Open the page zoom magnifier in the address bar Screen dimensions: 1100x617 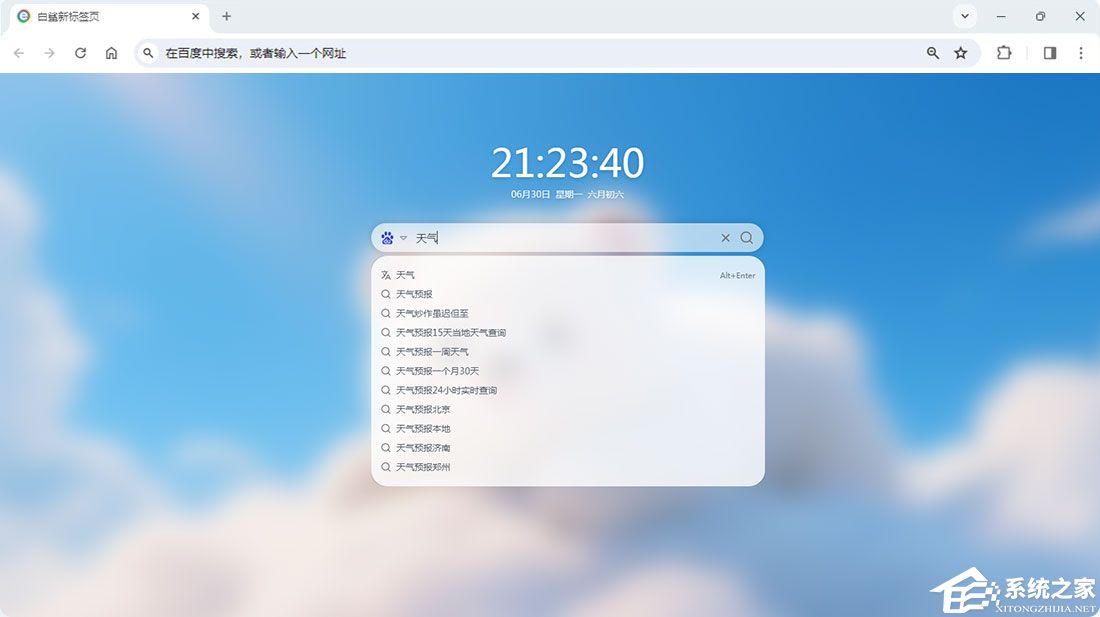pyautogui.click(x=932, y=53)
